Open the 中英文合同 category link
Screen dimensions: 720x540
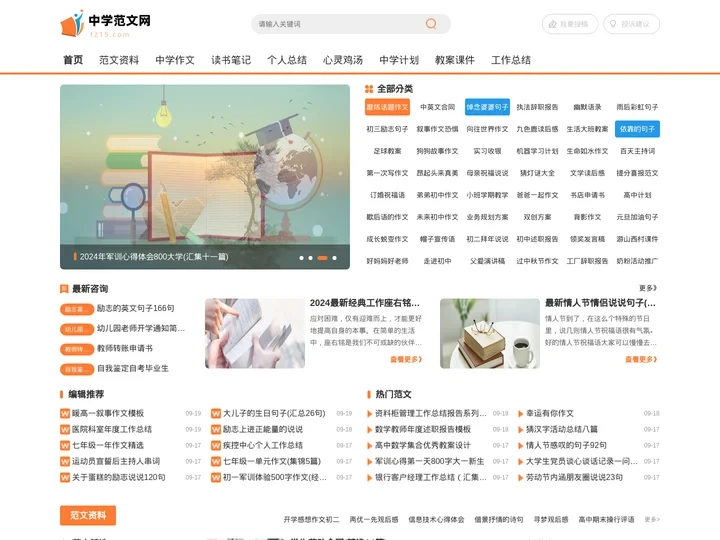[x=437, y=107]
